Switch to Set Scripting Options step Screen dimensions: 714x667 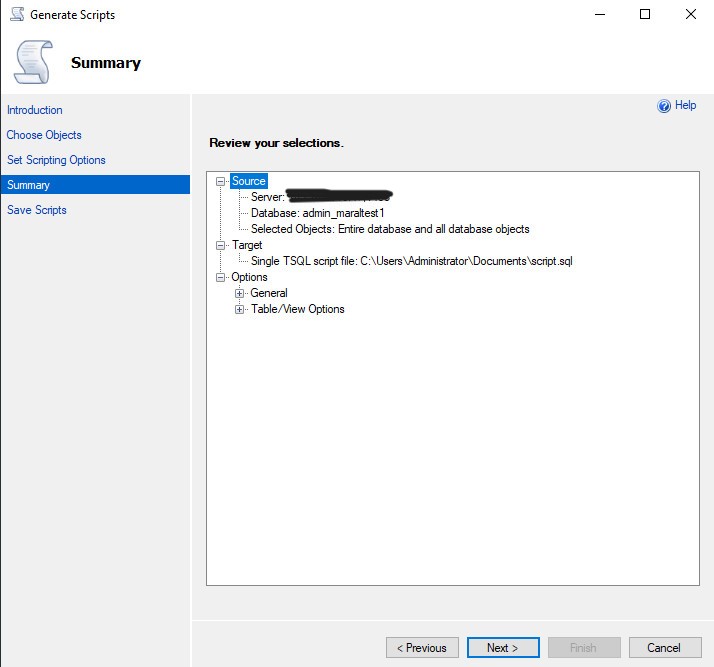(56, 160)
